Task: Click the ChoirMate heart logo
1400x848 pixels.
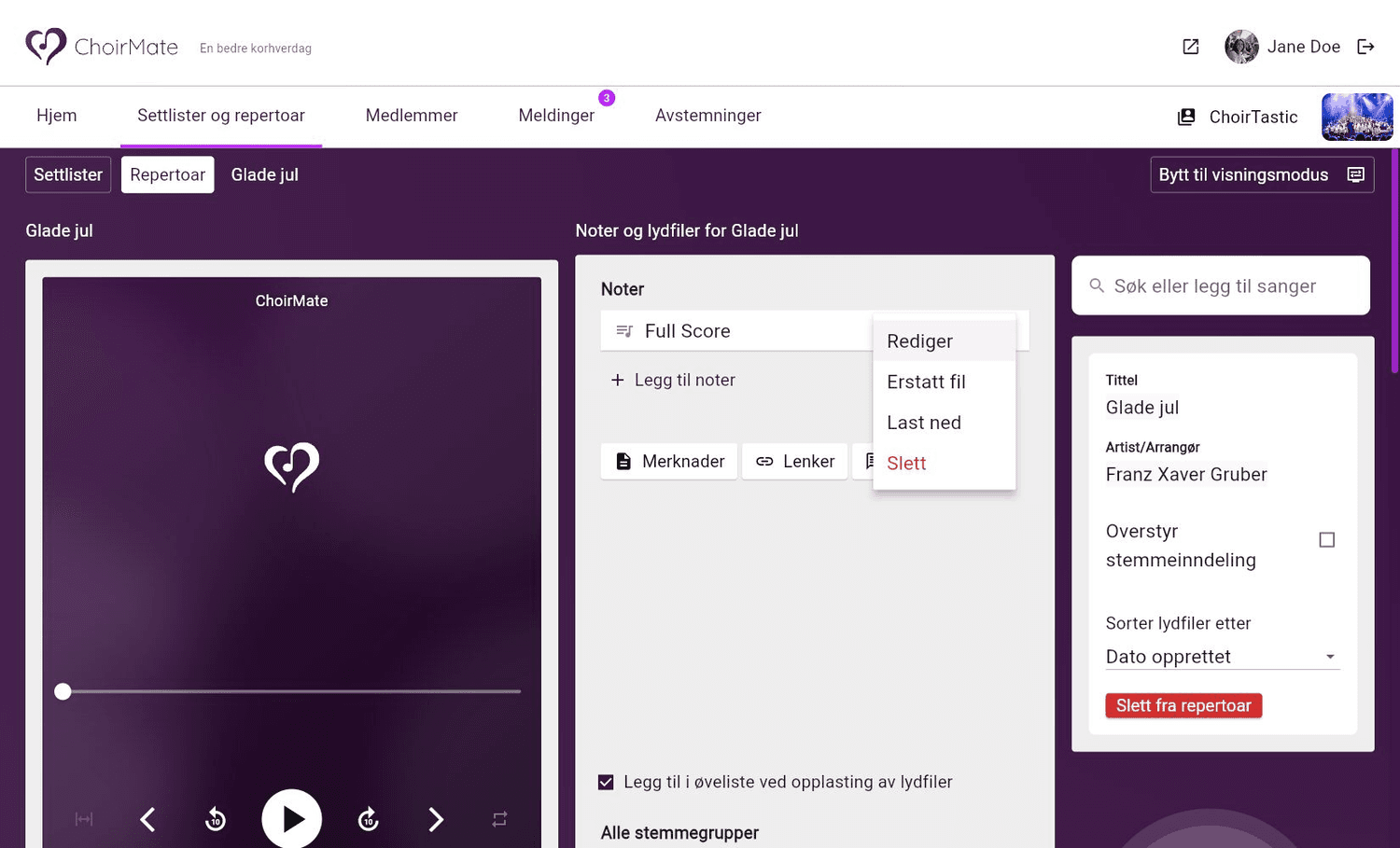Action: (x=46, y=46)
